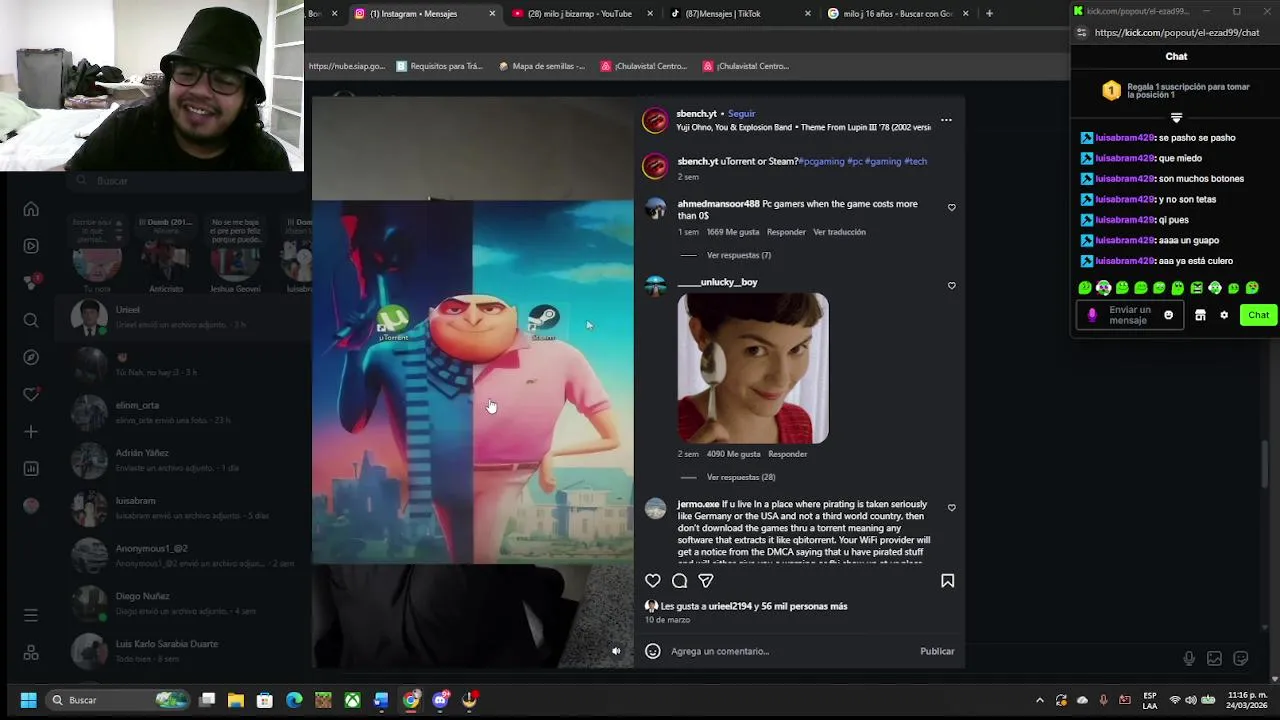Focus the 'Agrega un comentario' input

[x=790, y=651]
